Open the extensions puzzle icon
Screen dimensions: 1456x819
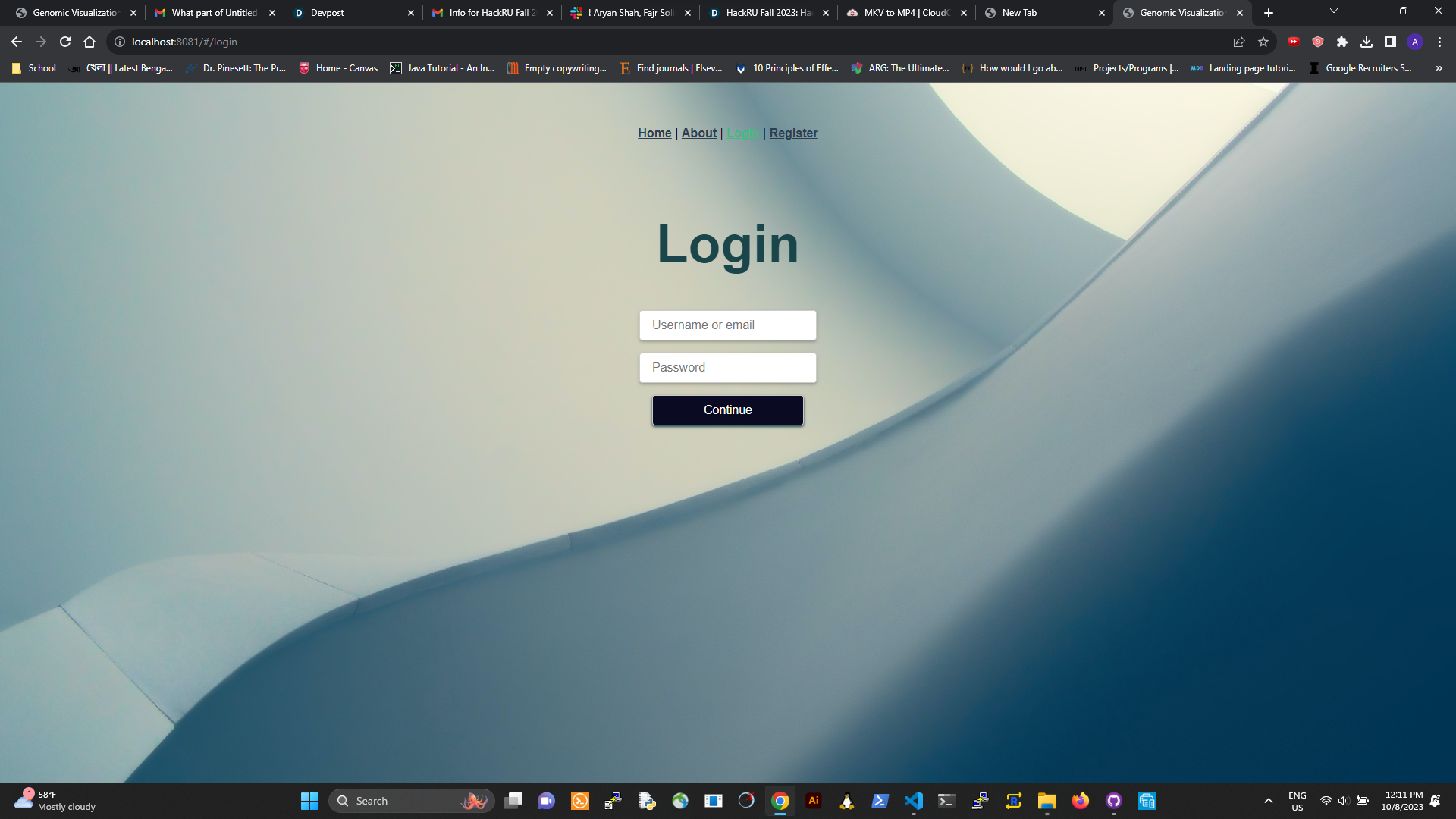click(1342, 42)
